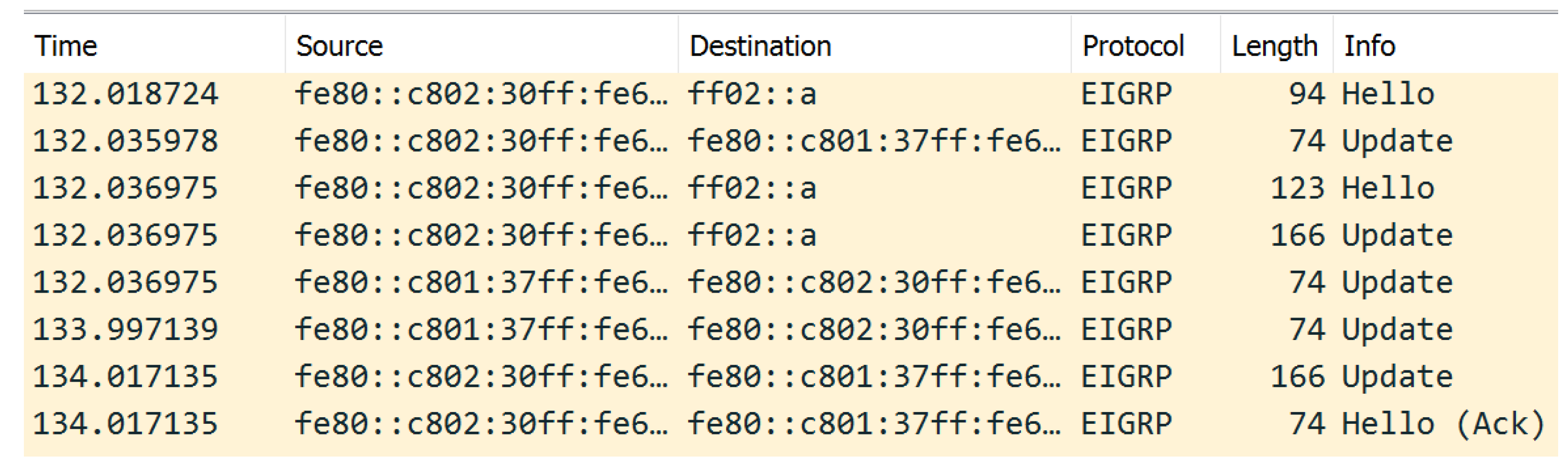Click the length value 94 of the first Hello
Viewport: 1568px width, 472px height.
pos(1306,94)
